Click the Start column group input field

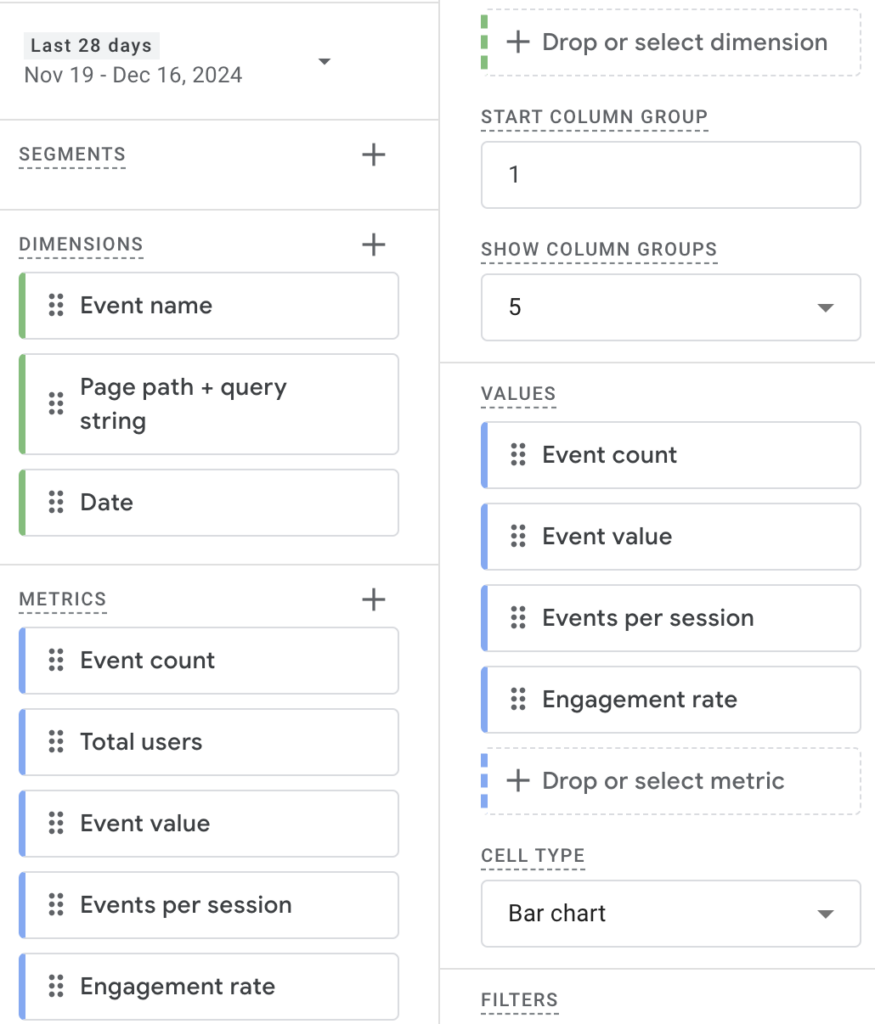coord(670,174)
